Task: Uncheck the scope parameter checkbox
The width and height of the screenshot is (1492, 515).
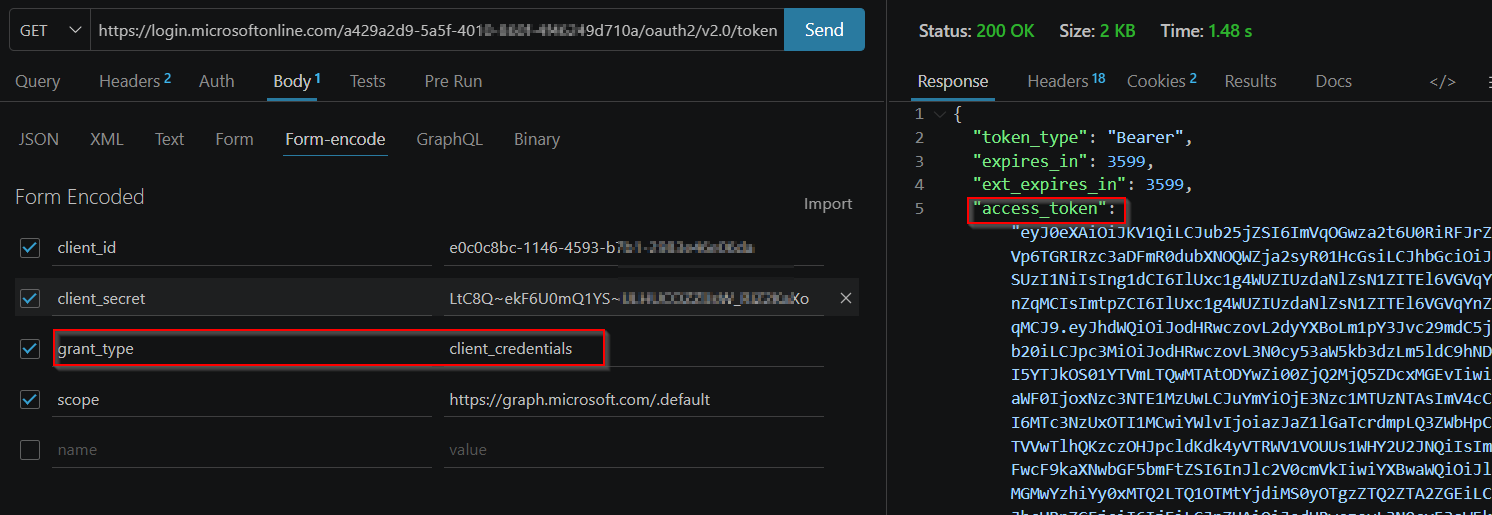Action: 30,399
